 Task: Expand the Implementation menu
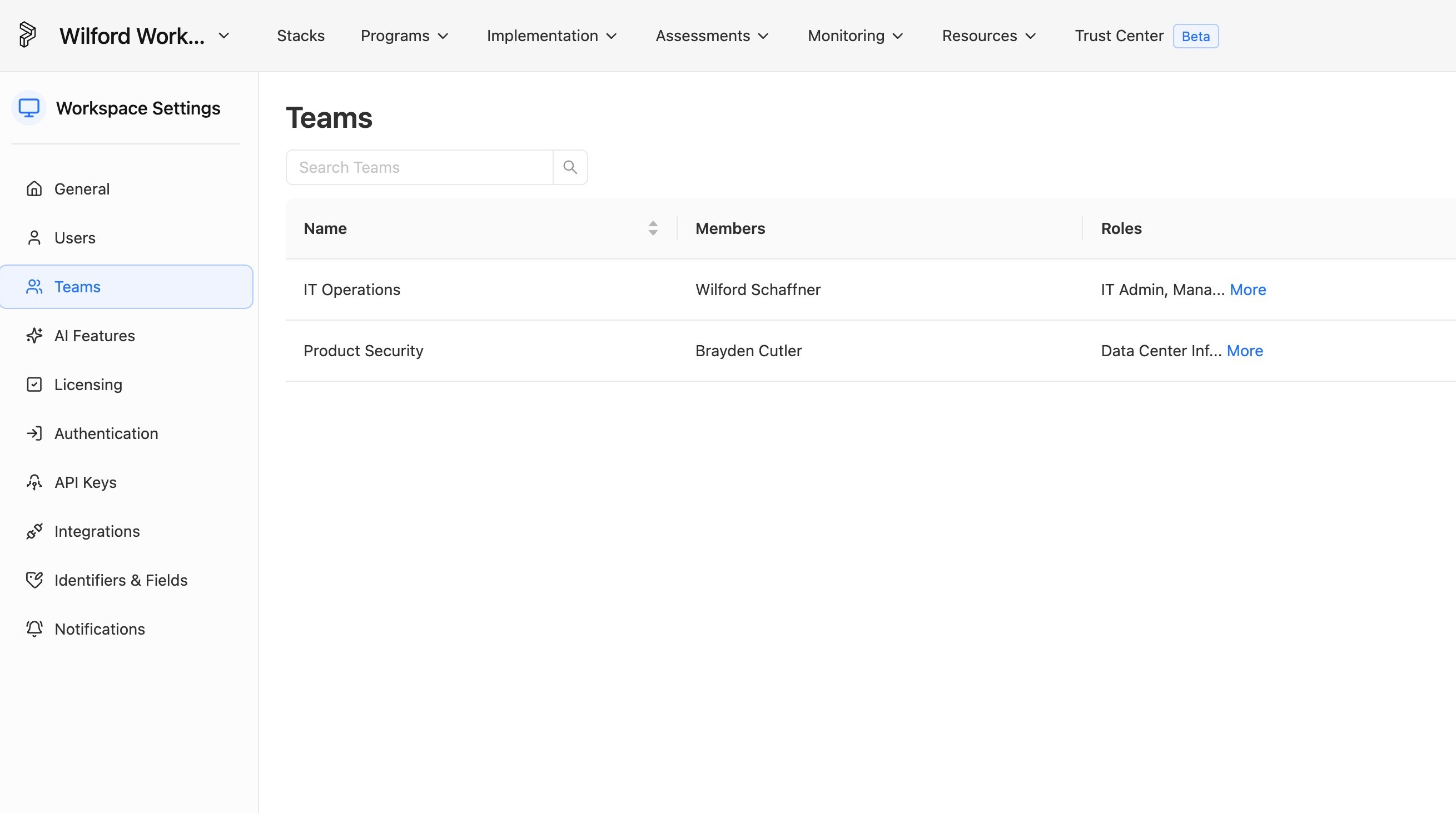tap(551, 36)
